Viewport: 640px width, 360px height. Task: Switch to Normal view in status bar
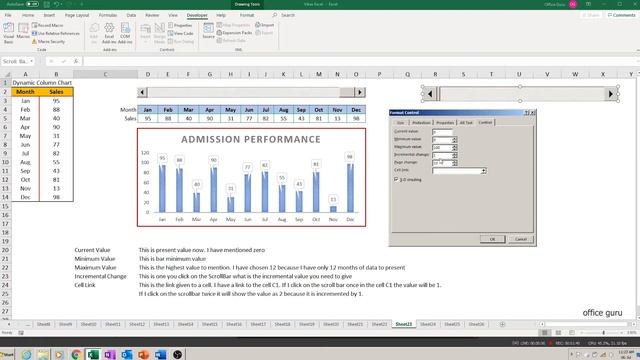pyautogui.click(x=544, y=333)
